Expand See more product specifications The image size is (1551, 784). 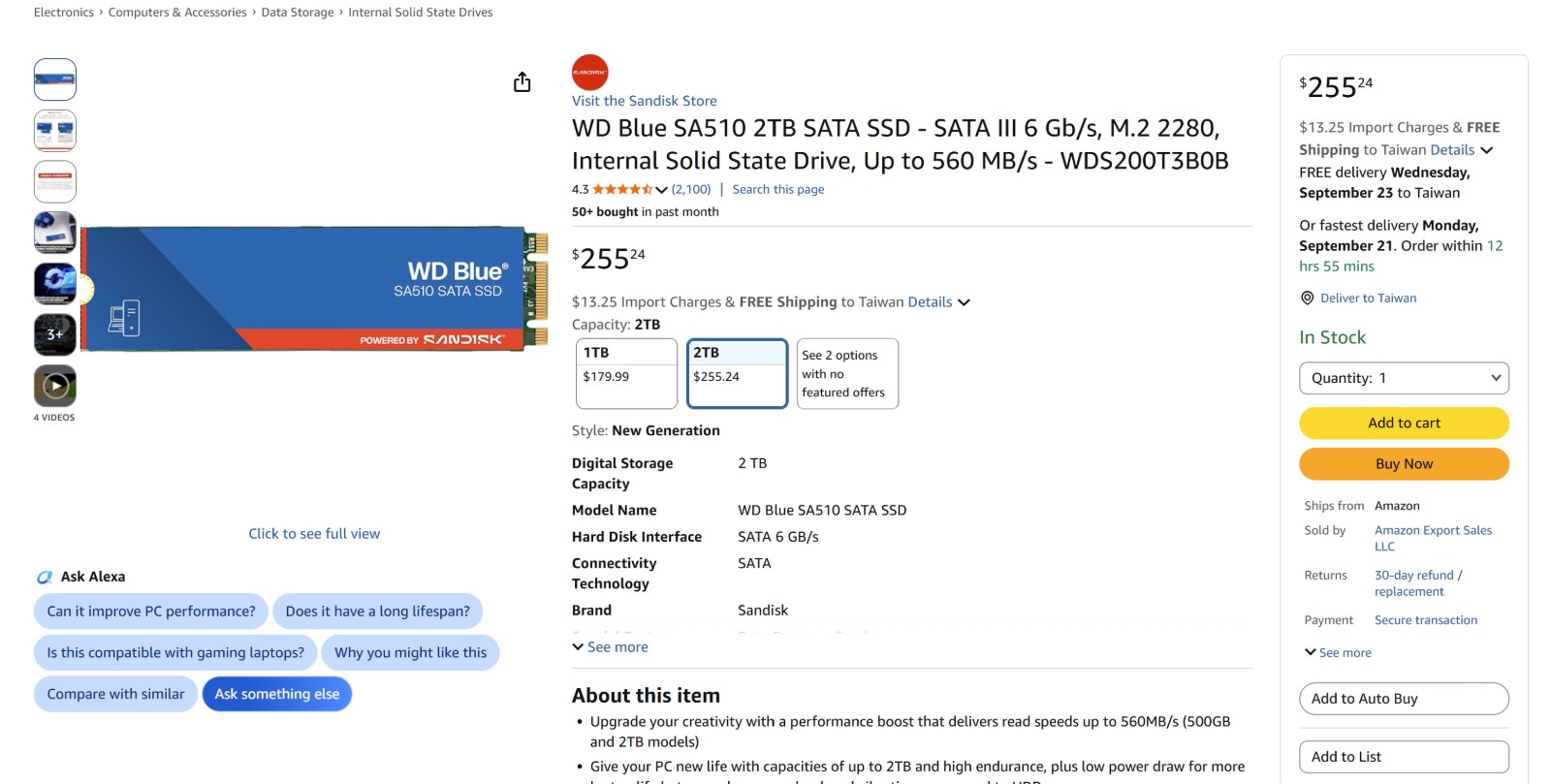click(611, 647)
